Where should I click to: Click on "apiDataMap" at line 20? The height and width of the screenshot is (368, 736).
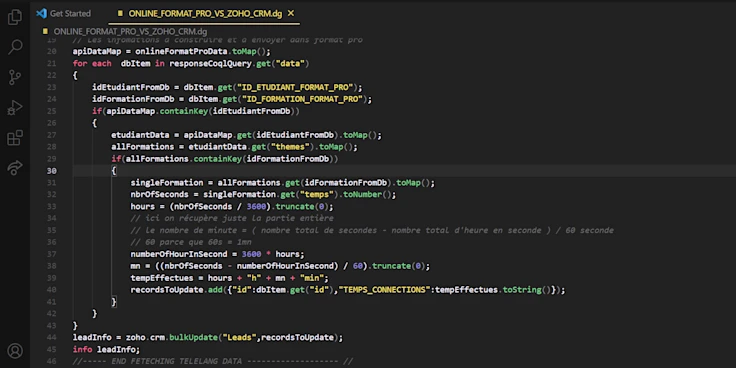coord(97,52)
